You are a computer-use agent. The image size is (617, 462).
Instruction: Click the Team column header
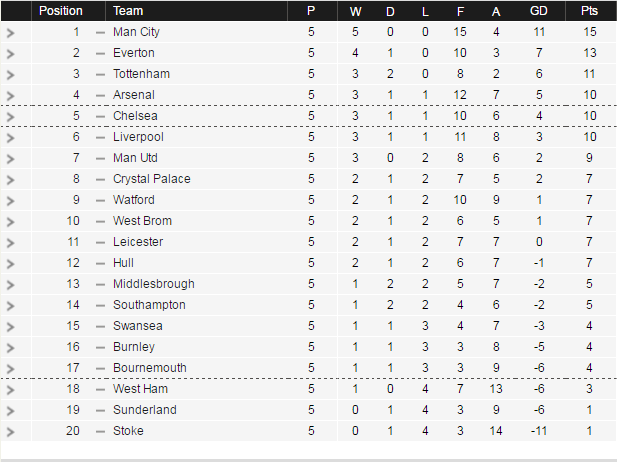(128, 11)
